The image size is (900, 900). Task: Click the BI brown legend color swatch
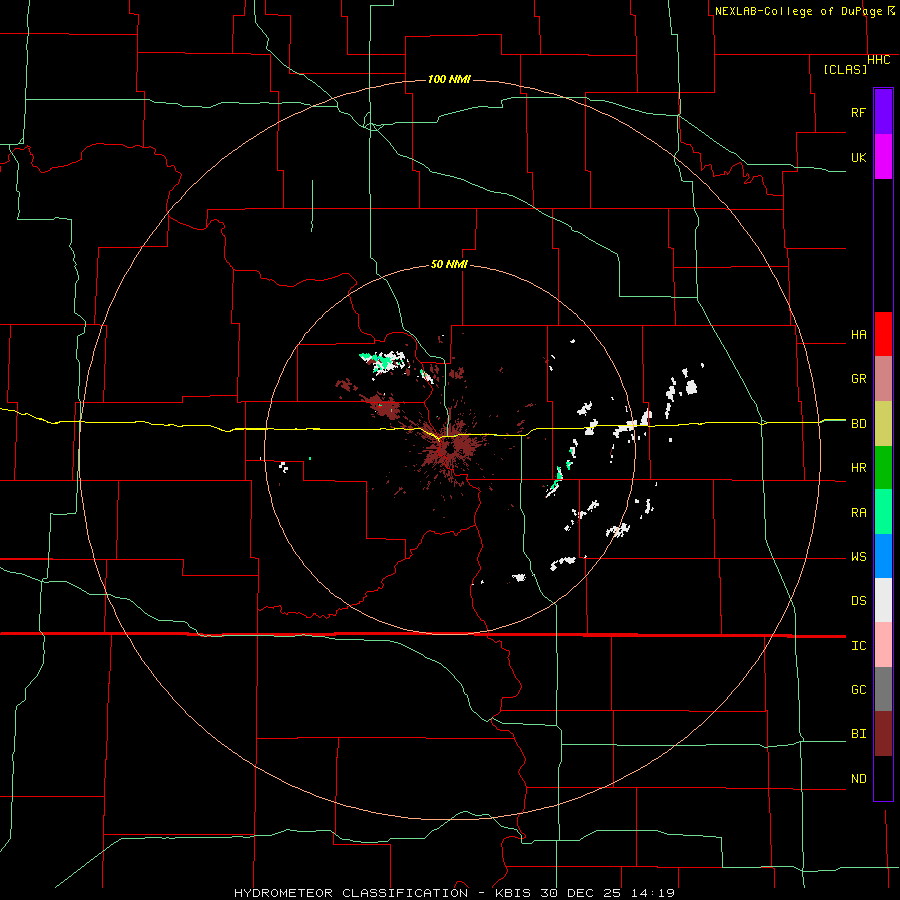tap(883, 734)
